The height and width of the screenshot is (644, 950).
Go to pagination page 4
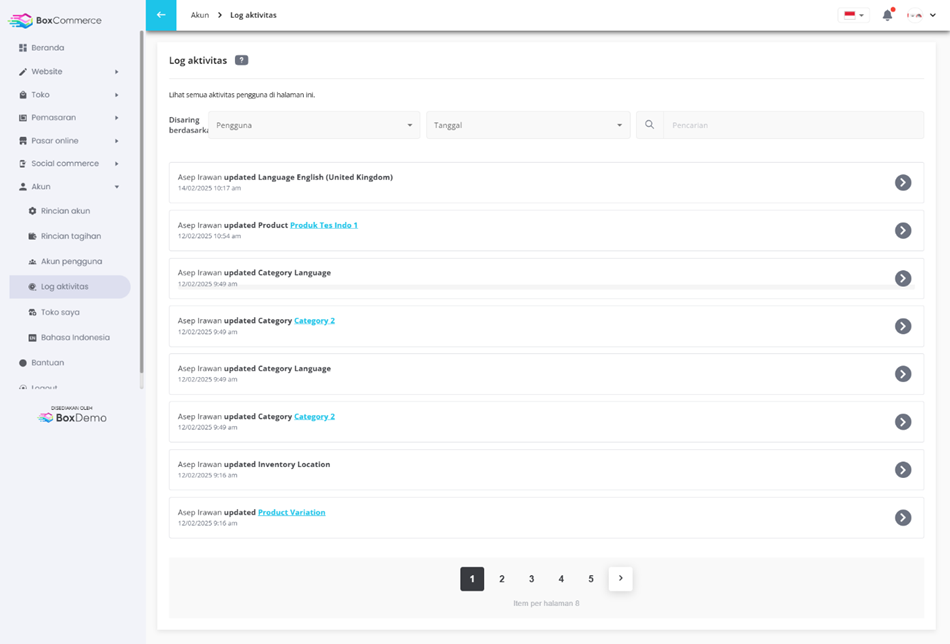(x=561, y=579)
